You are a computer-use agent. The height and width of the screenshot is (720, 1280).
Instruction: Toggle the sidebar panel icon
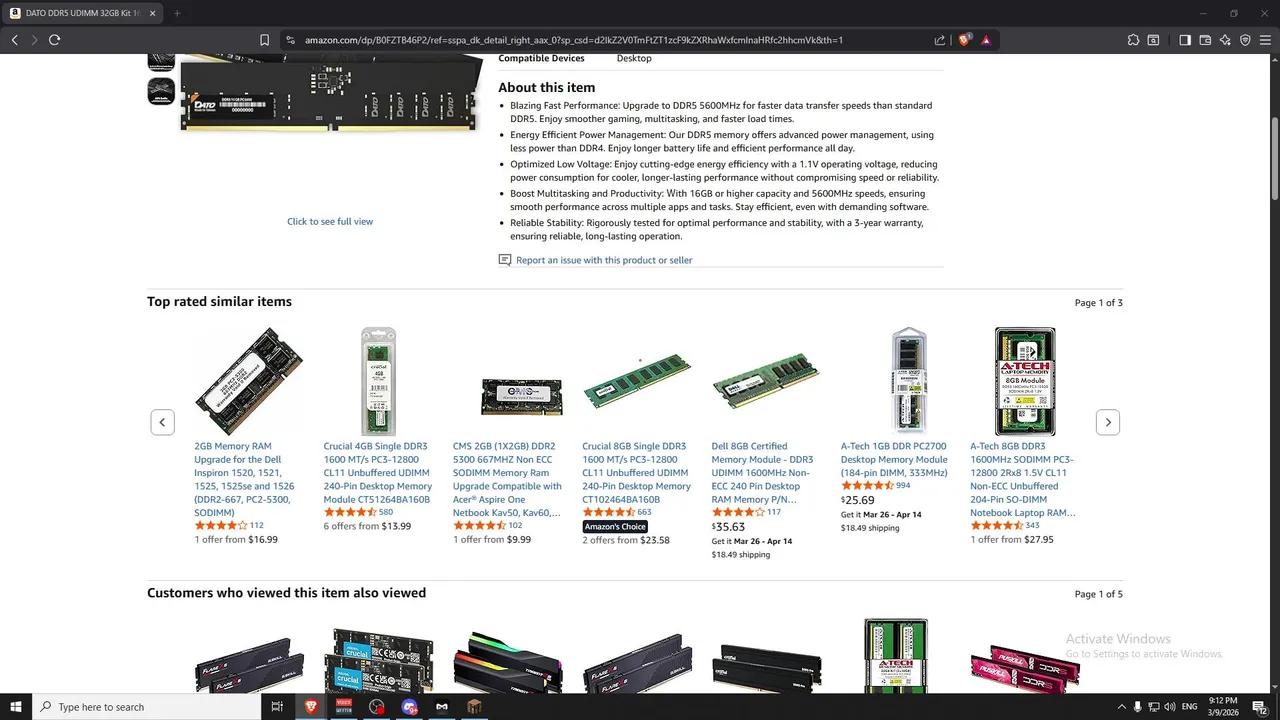1185,40
